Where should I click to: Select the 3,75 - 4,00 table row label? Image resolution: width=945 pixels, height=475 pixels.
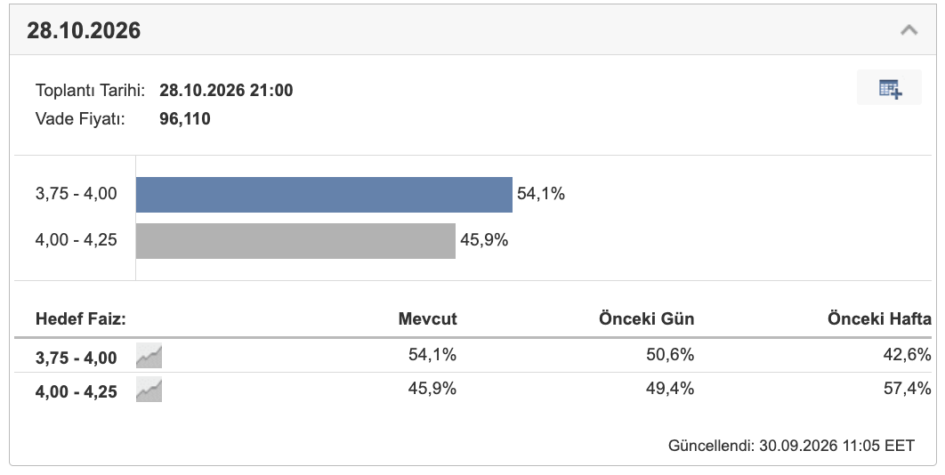pyautogui.click(x=76, y=357)
